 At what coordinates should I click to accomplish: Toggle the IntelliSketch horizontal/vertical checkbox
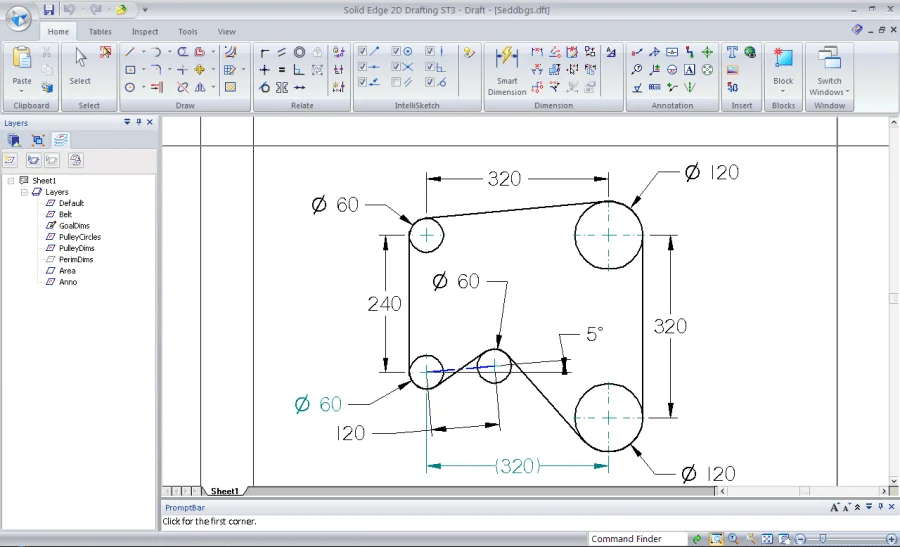click(x=429, y=52)
